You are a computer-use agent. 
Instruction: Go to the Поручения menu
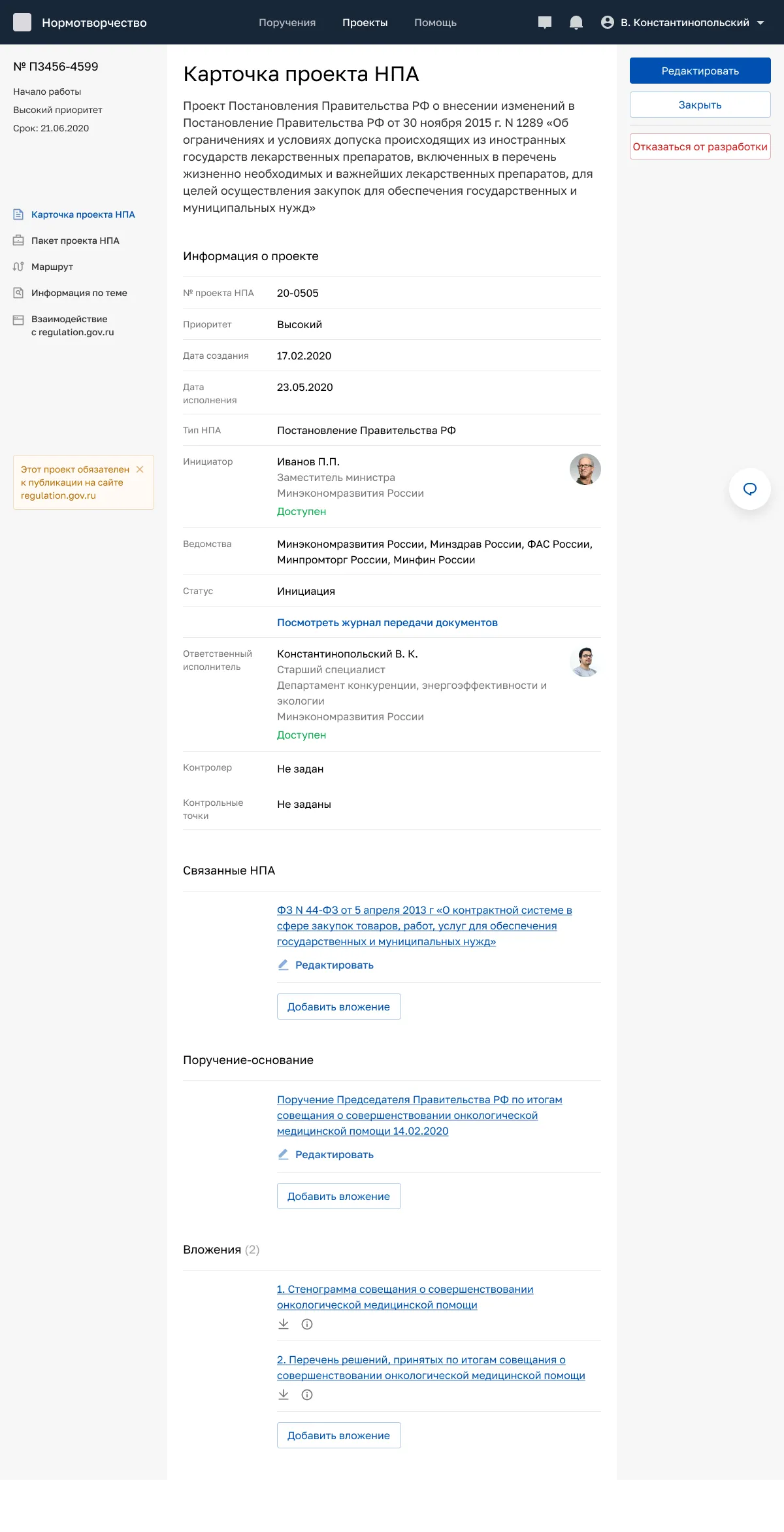287,23
